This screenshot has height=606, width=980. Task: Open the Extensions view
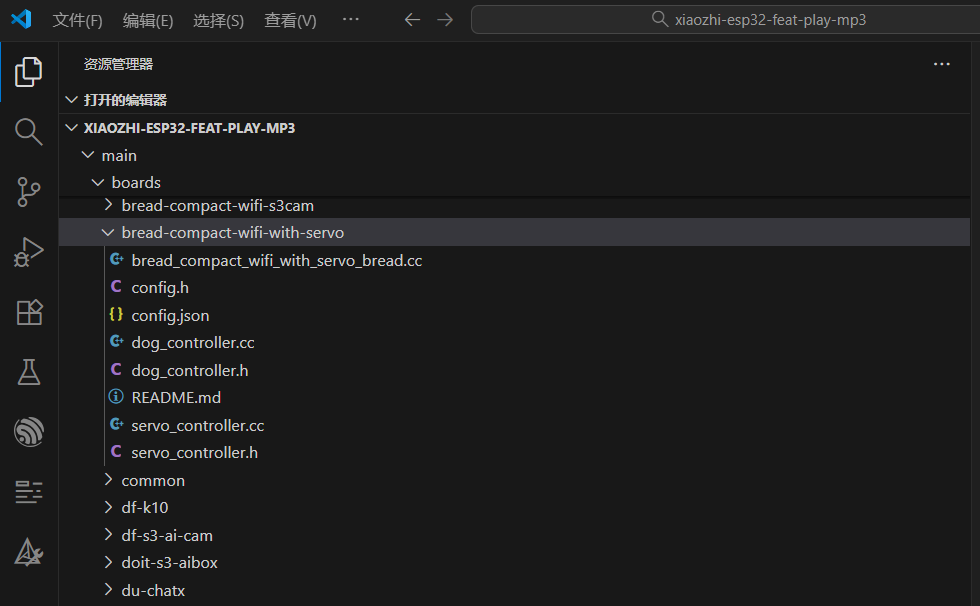[28, 312]
